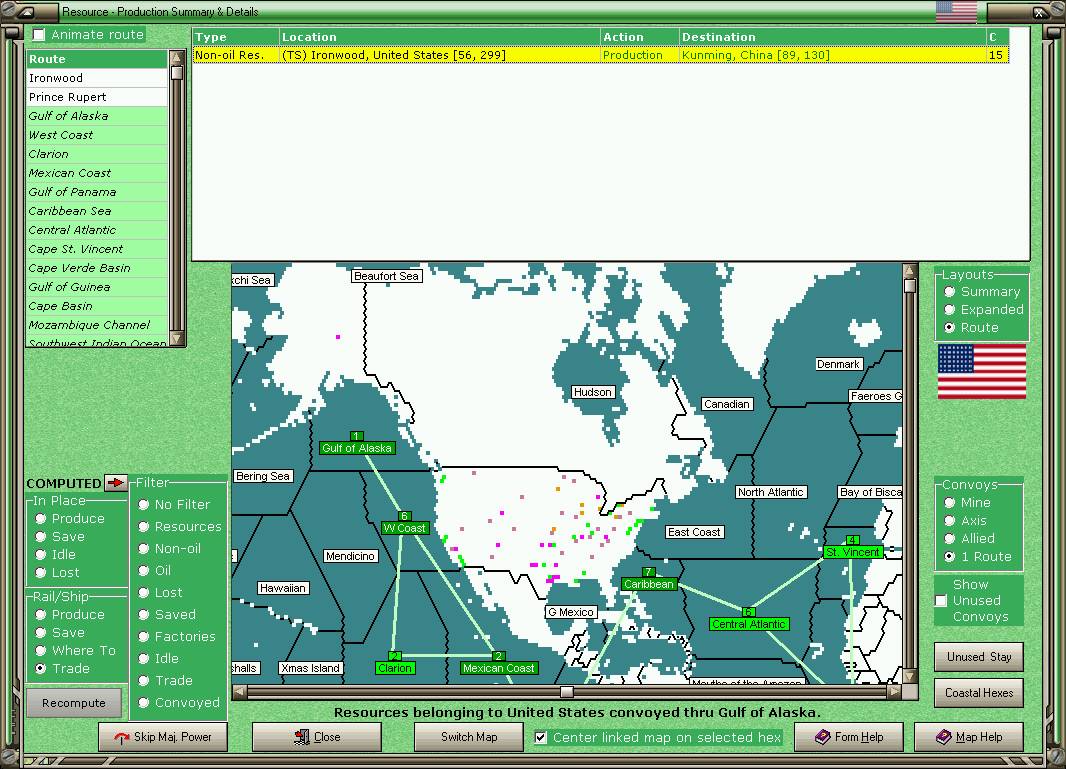Screen dimensions: 1066x769
Task: Click map horizontal scrollbar left arrow
Action: click(239, 691)
